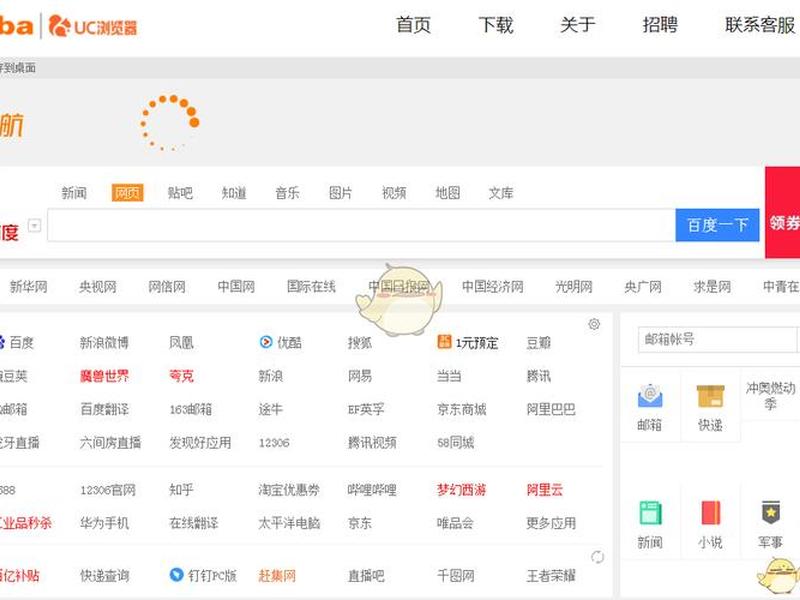
Task: Open the 快递 package icon
Action: click(x=710, y=396)
